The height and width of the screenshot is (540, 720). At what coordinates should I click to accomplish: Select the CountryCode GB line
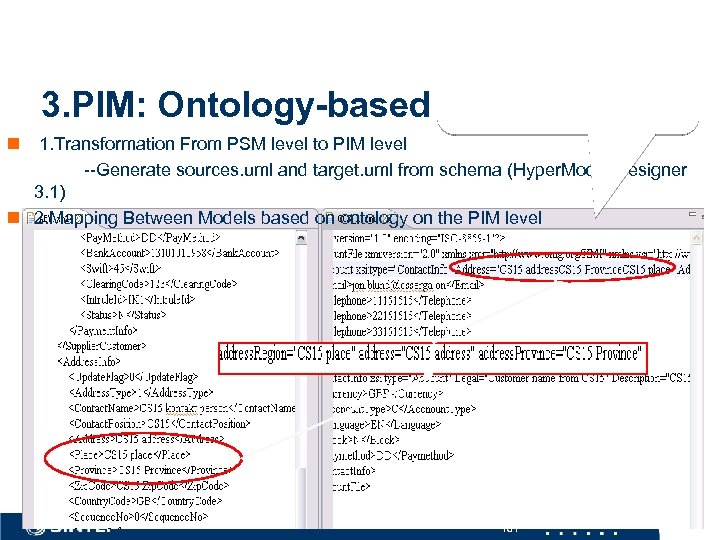pos(145,501)
